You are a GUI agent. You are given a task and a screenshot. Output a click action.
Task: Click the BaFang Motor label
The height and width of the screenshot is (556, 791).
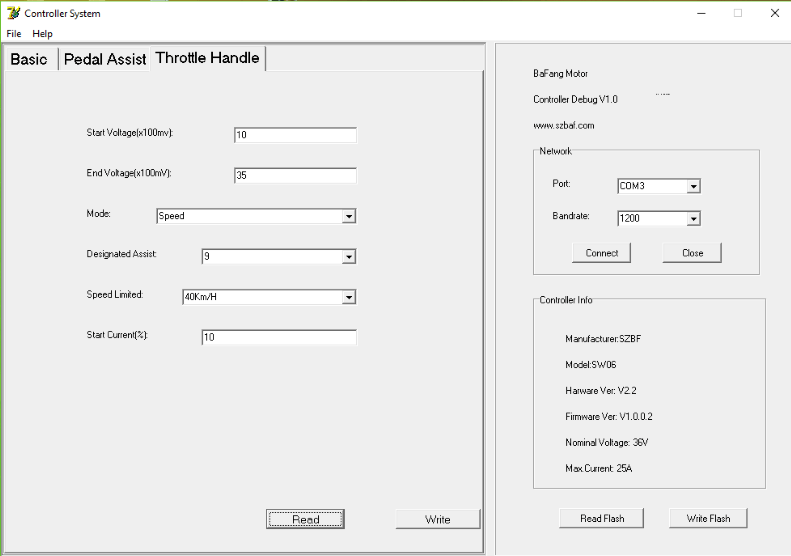(560, 74)
